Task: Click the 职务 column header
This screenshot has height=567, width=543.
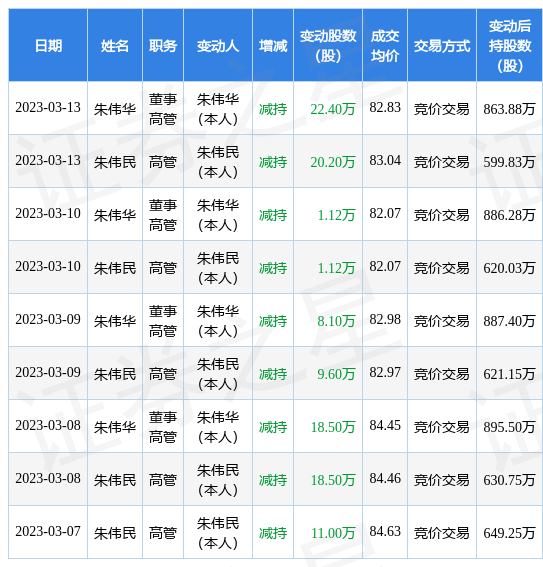Action: coord(163,46)
